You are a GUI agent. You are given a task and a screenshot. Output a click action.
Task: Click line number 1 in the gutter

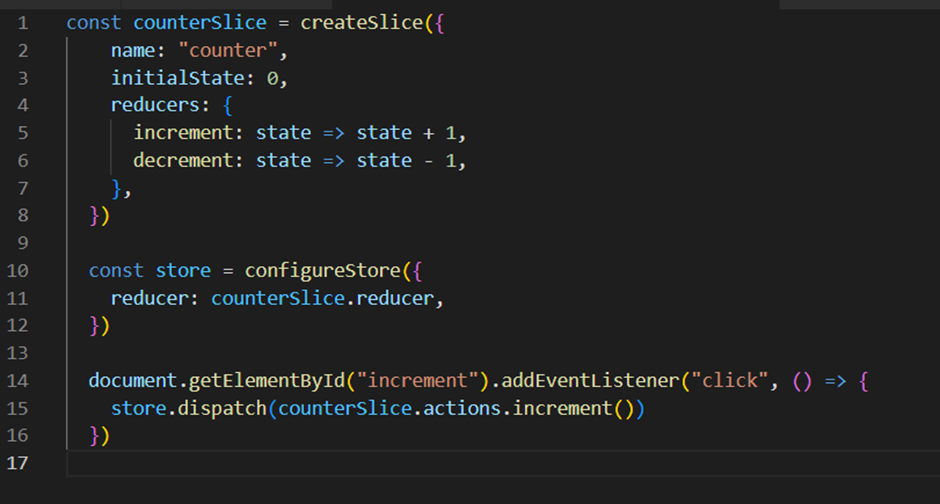23,23
